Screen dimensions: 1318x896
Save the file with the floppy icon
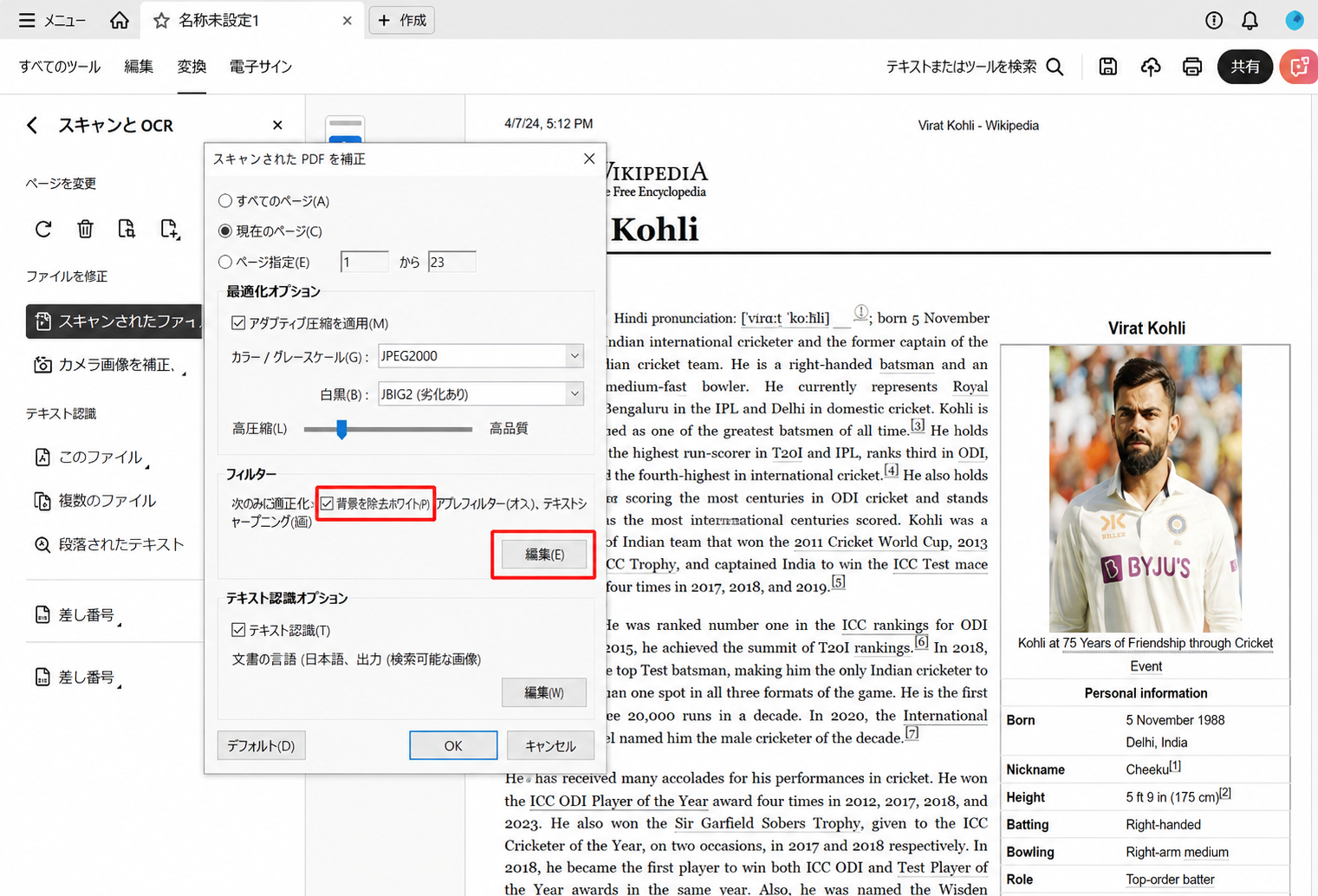pyautogui.click(x=1107, y=67)
